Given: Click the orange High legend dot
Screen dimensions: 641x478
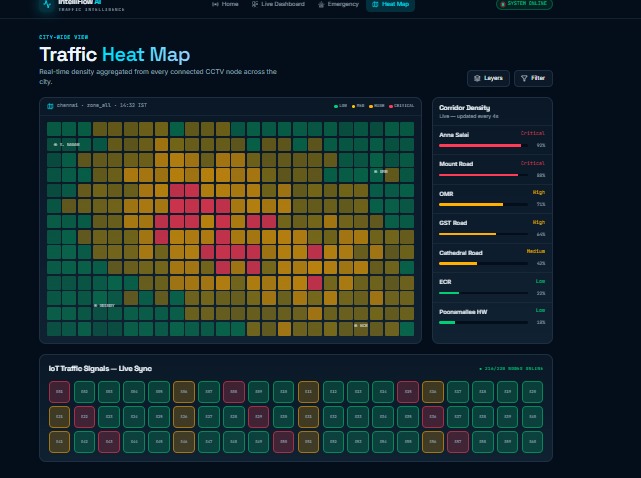Looking at the screenshot, I should point(371,106).
